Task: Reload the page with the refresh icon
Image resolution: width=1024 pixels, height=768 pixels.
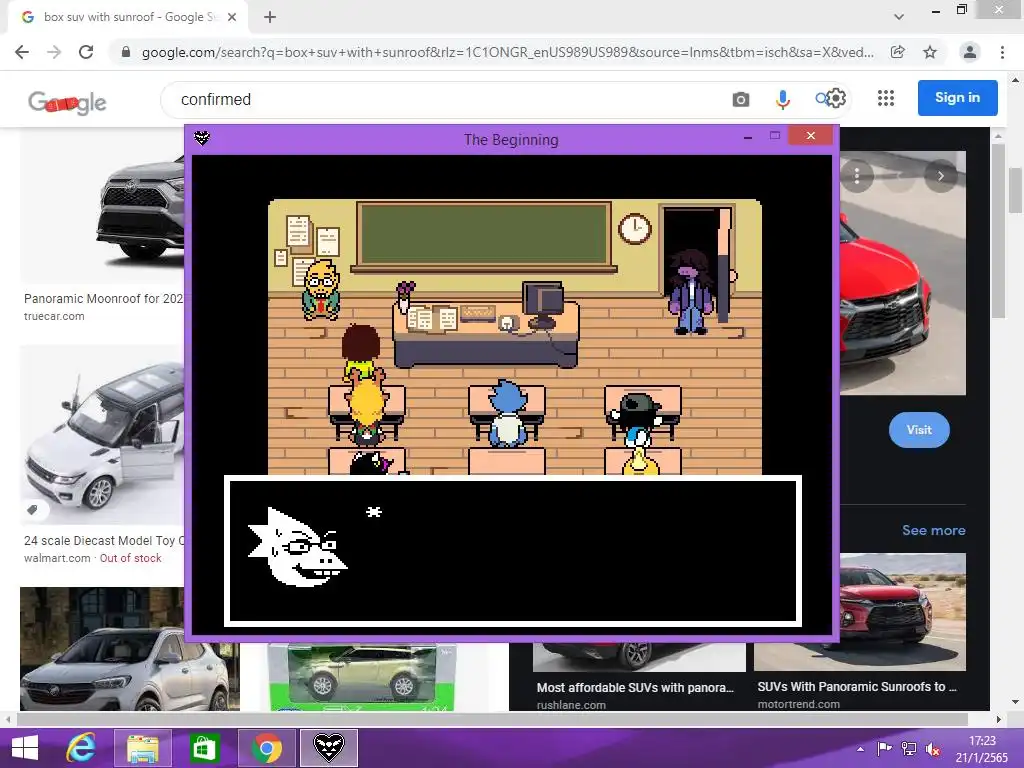Action: (x=86, y=52)
